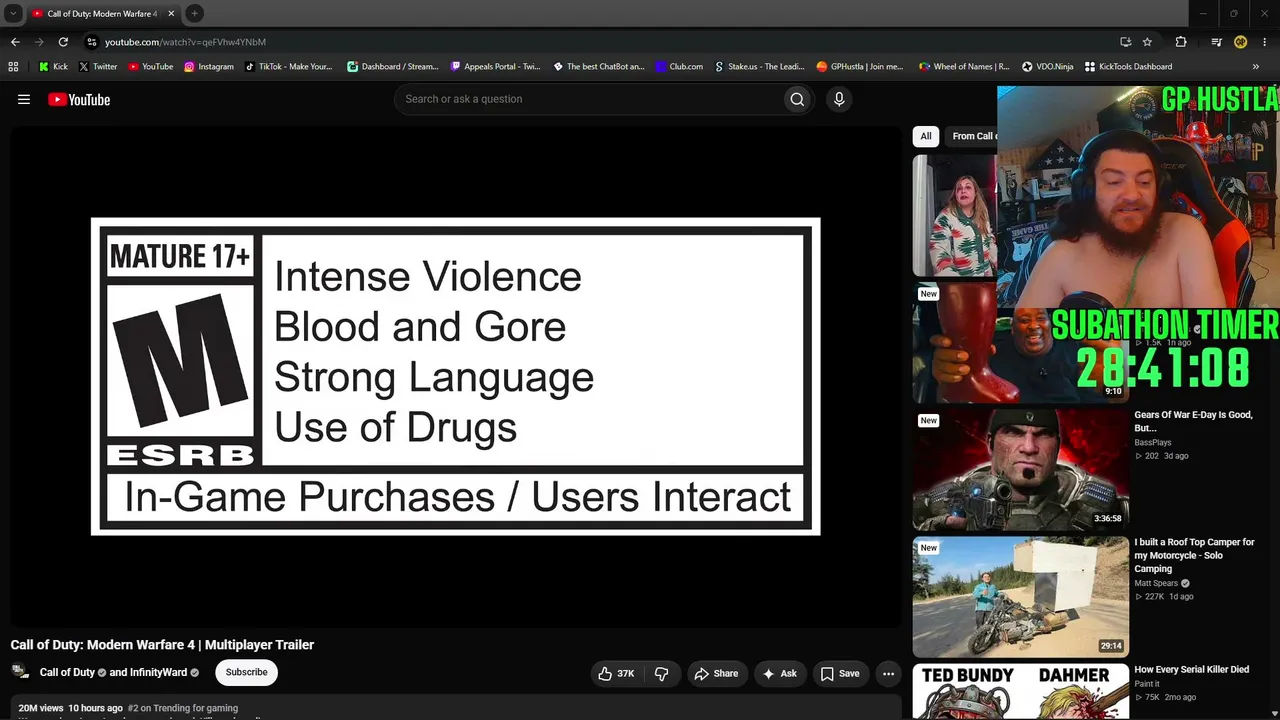Open the Ask AI button
Image resolution: width=1280 pixels, height=720 pixels.
[x=780, y=674]
